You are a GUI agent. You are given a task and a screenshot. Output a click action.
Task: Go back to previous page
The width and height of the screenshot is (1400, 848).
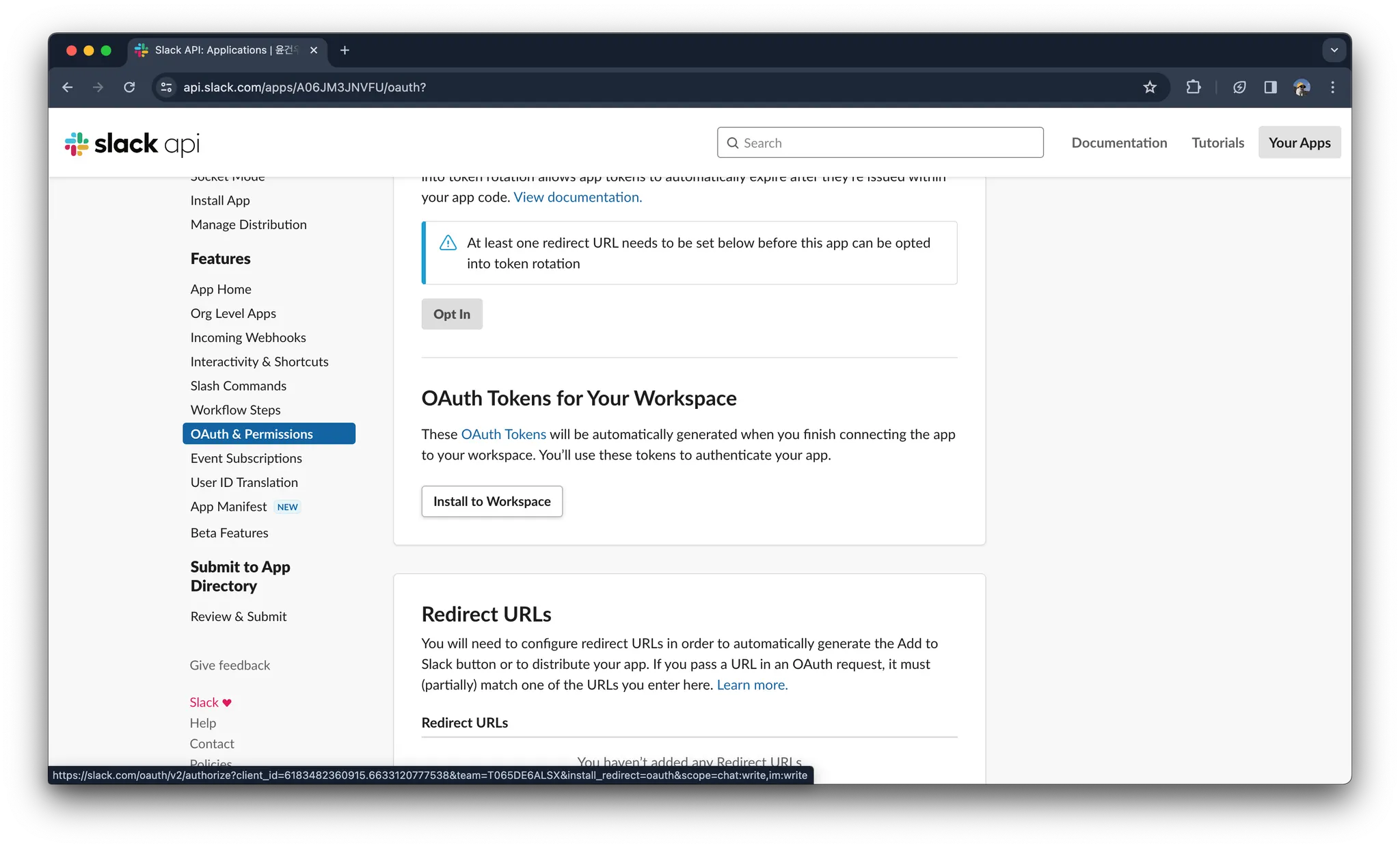coord(67,88)
